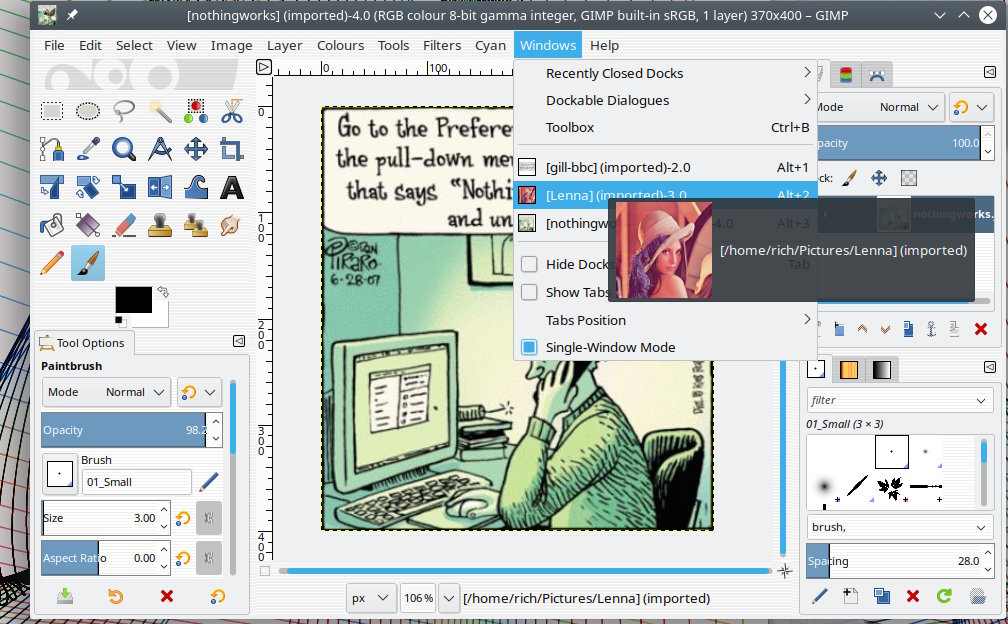
Task: Open the Colours menu
Action: pyautogui.click(x=340, y=46)
